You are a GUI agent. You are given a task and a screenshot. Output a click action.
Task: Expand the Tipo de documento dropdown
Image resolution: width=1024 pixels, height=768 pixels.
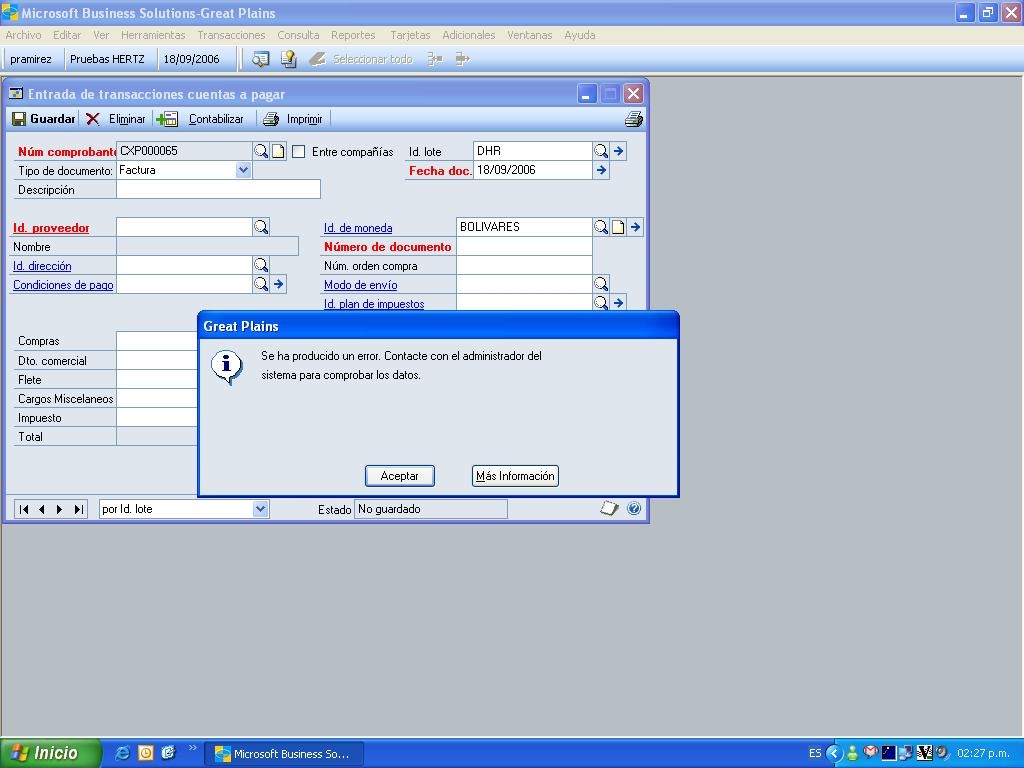(243, 170)
